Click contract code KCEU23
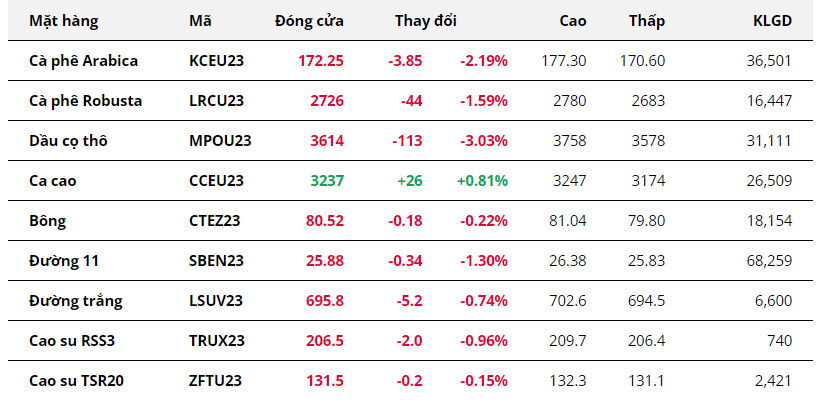The height and width of the screenshot is (402, 823). 216,60
